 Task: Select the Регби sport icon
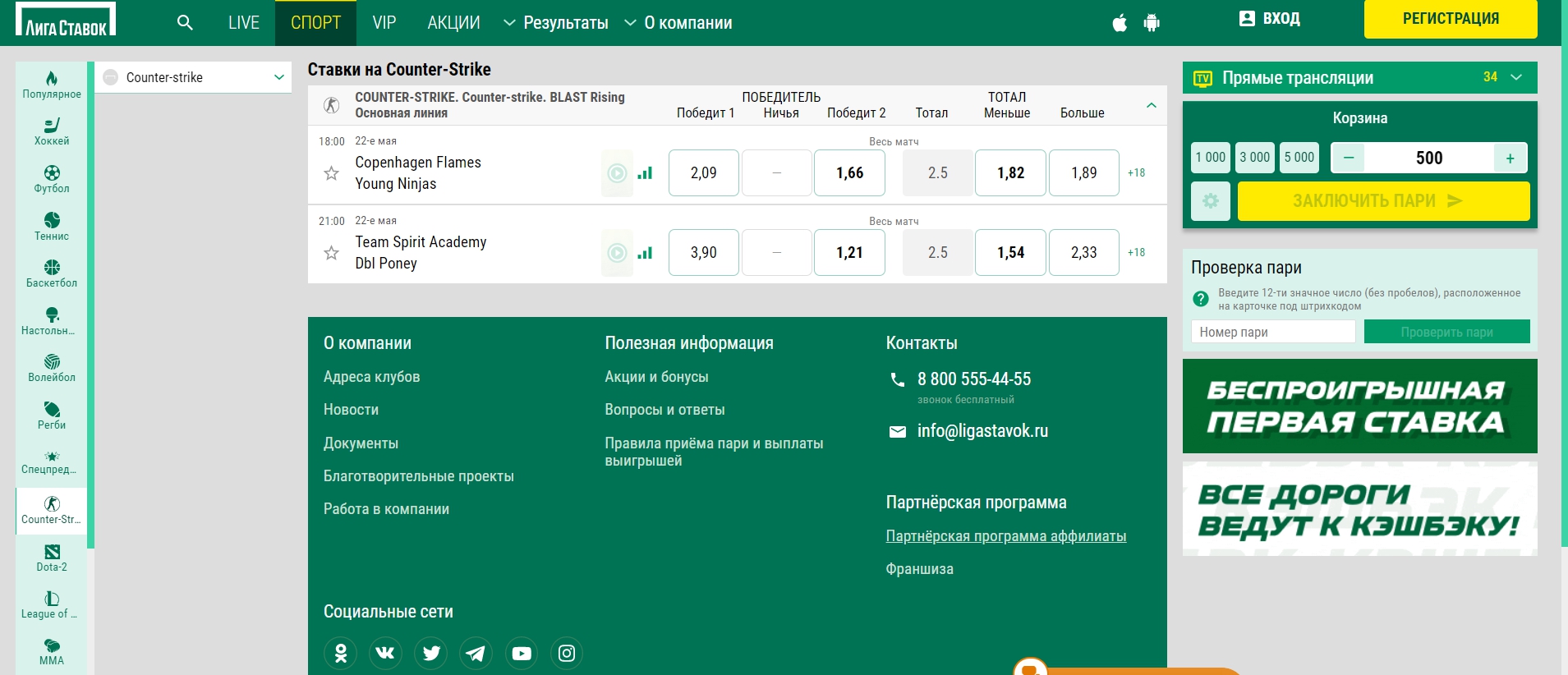coord(52,416)
